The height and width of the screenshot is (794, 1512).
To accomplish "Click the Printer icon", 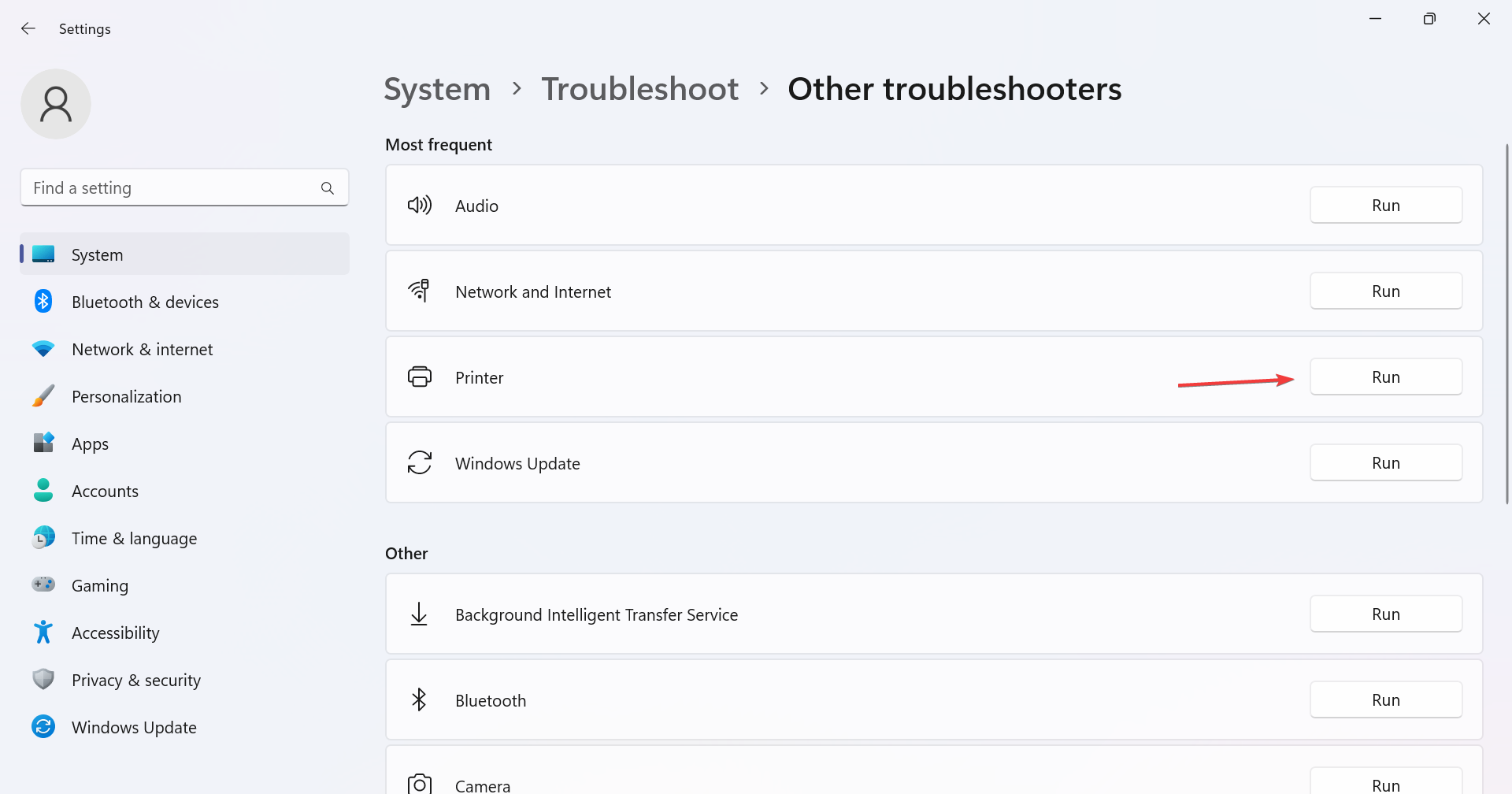I will [x=420, y=377].
